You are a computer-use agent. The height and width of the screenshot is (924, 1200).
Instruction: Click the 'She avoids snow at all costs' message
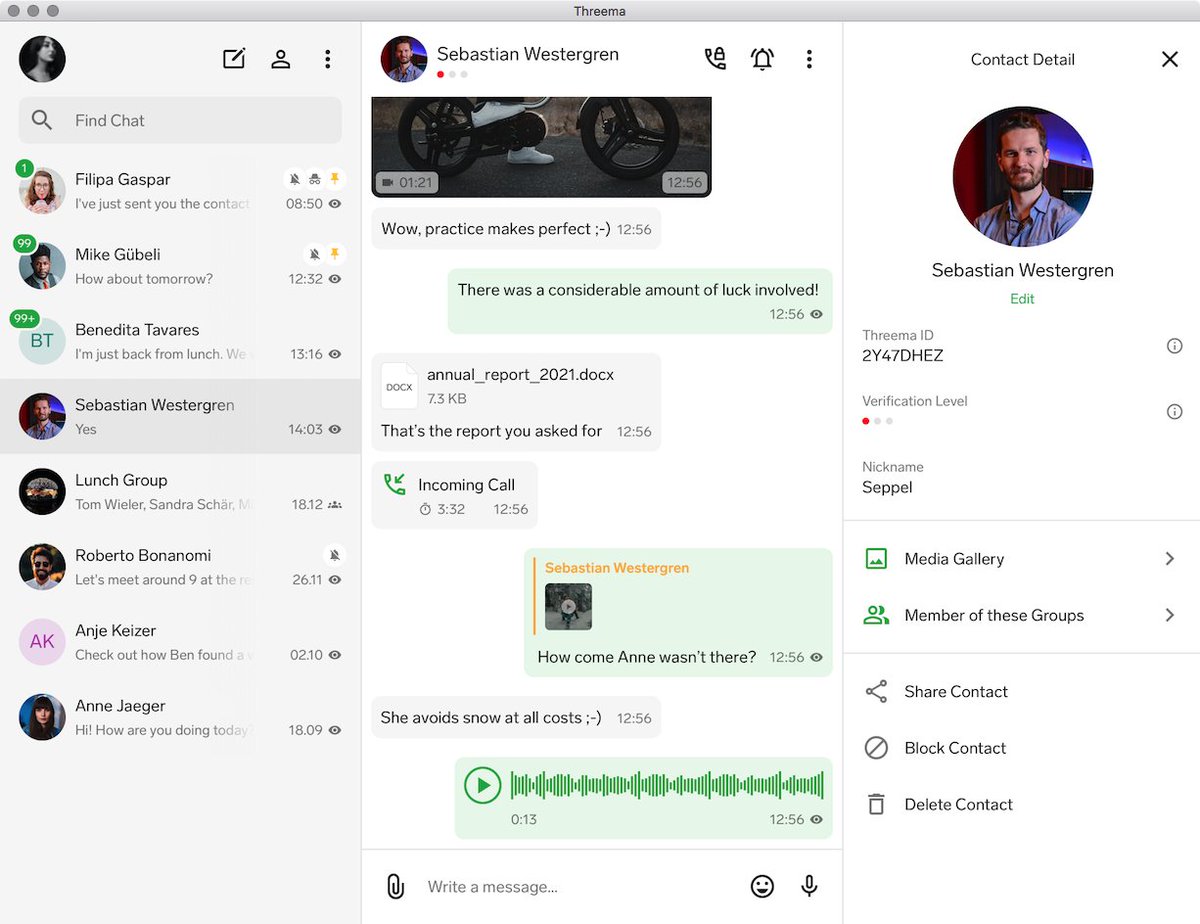tap(516, 717)
